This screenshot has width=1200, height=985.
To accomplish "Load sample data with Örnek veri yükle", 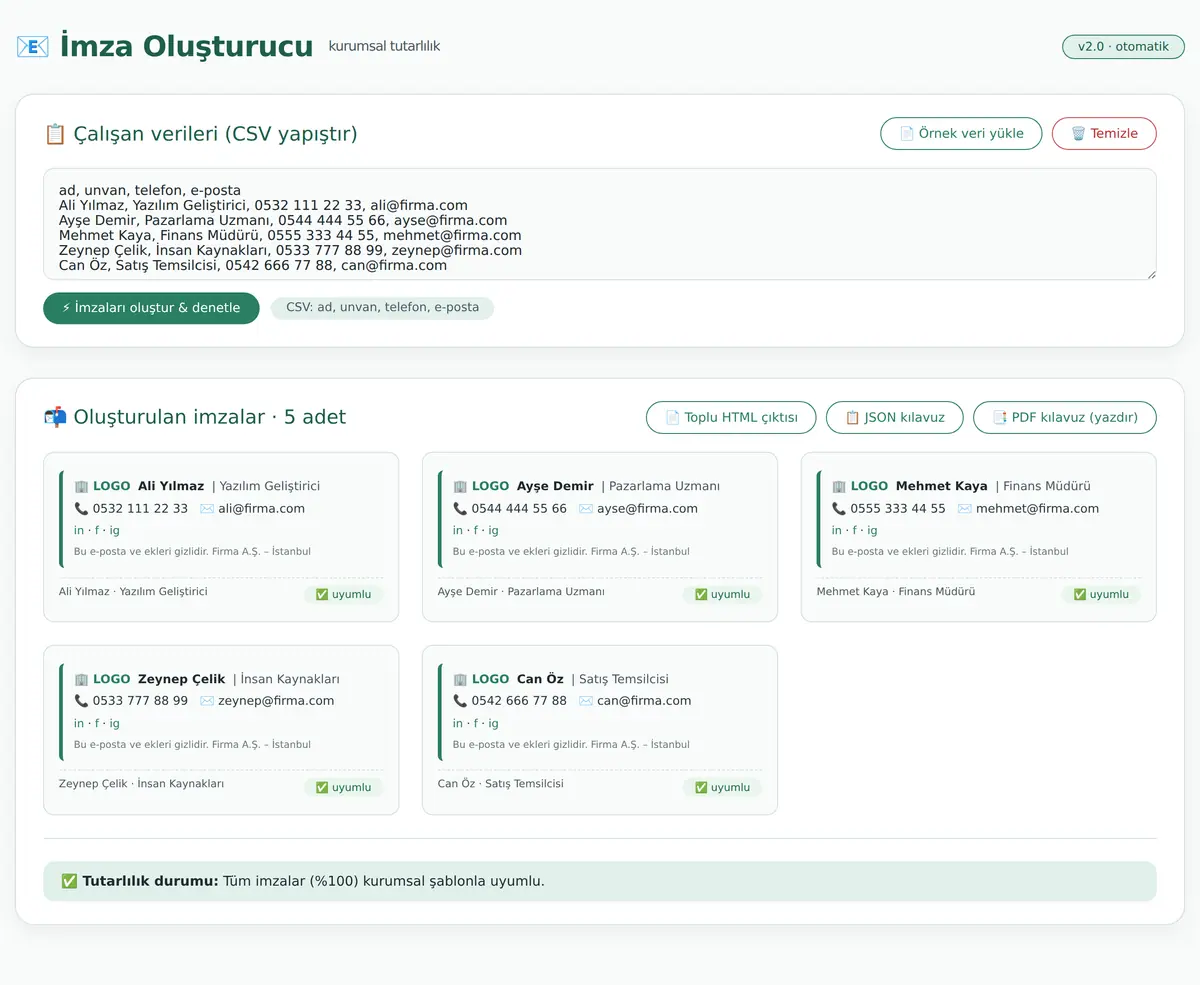I will coord(961,133).
